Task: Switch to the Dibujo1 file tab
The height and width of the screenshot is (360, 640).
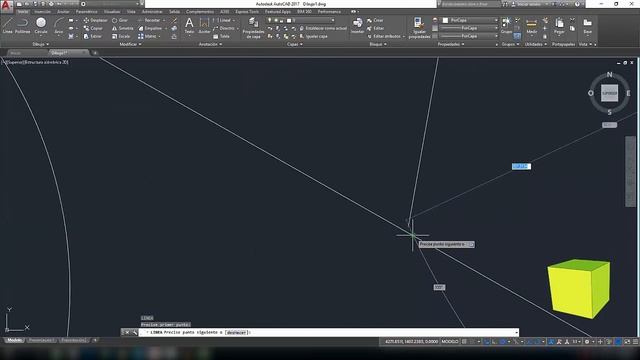Action: (x=68, y=53)
